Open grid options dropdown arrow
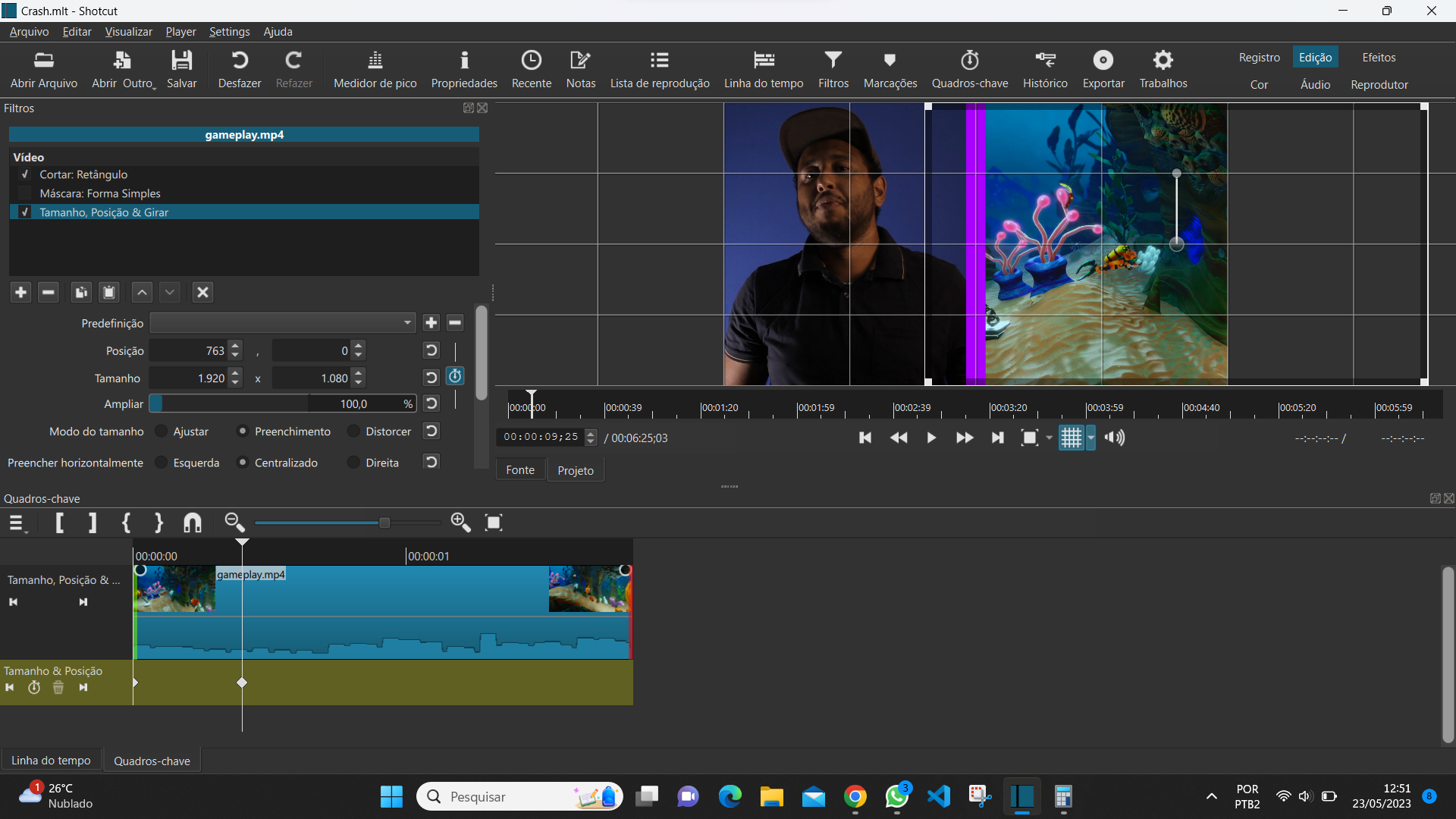This screenshot has height=819, width=1456. 1090,438
